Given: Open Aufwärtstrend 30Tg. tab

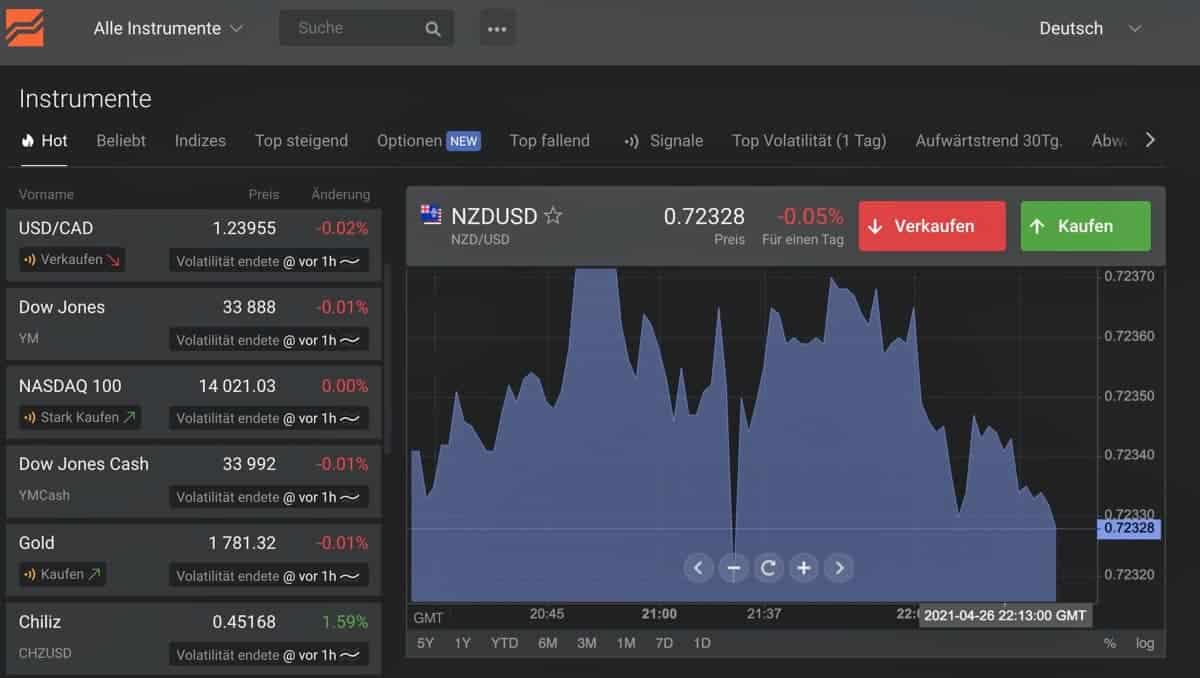Looking at the screenshot, I should pos(989,141).
